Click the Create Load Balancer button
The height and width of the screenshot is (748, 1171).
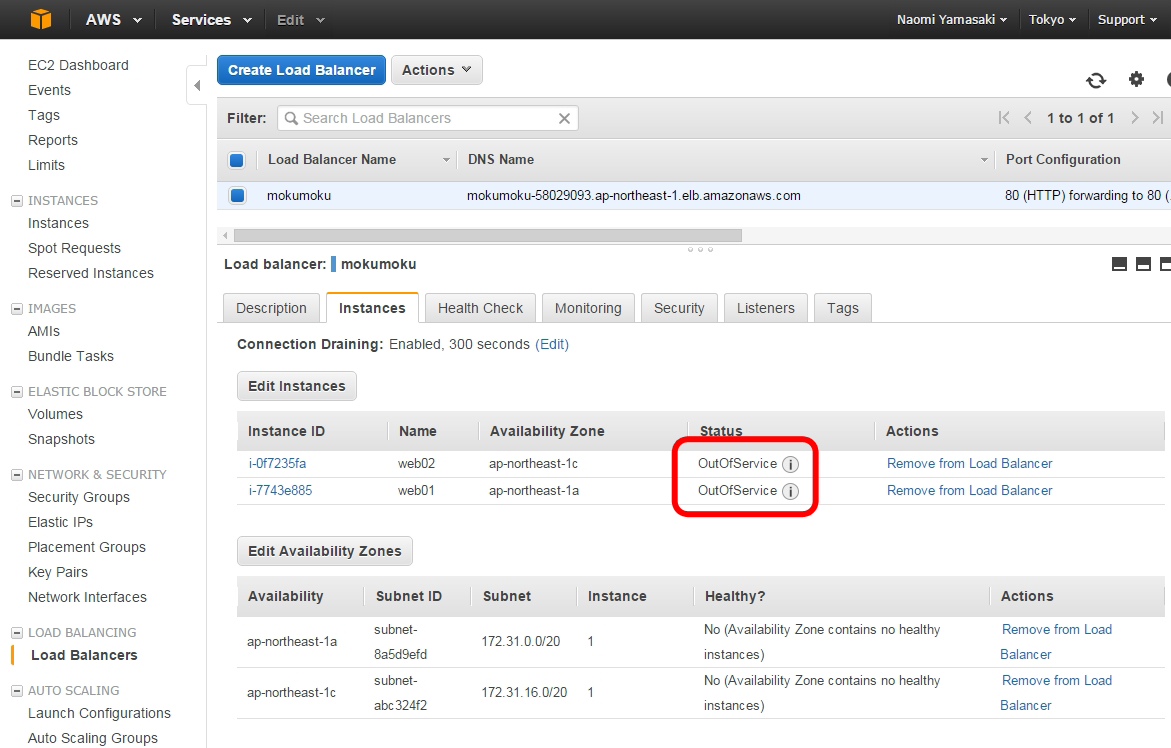[x=302, y=70]
